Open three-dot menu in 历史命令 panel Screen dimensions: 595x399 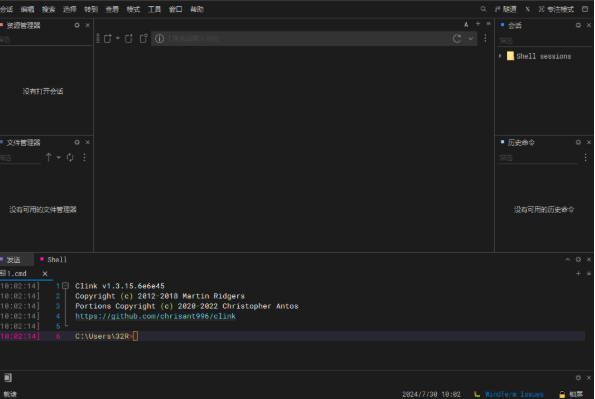[x=586, y=157]
